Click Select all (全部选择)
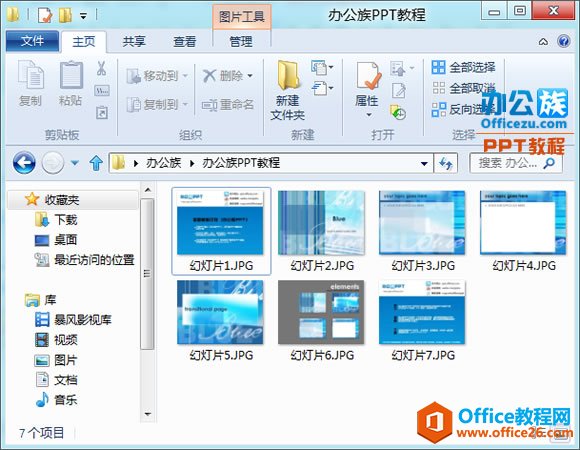Image resolution: width=580 pixels, height=450 pixels. tap(463, 67)
